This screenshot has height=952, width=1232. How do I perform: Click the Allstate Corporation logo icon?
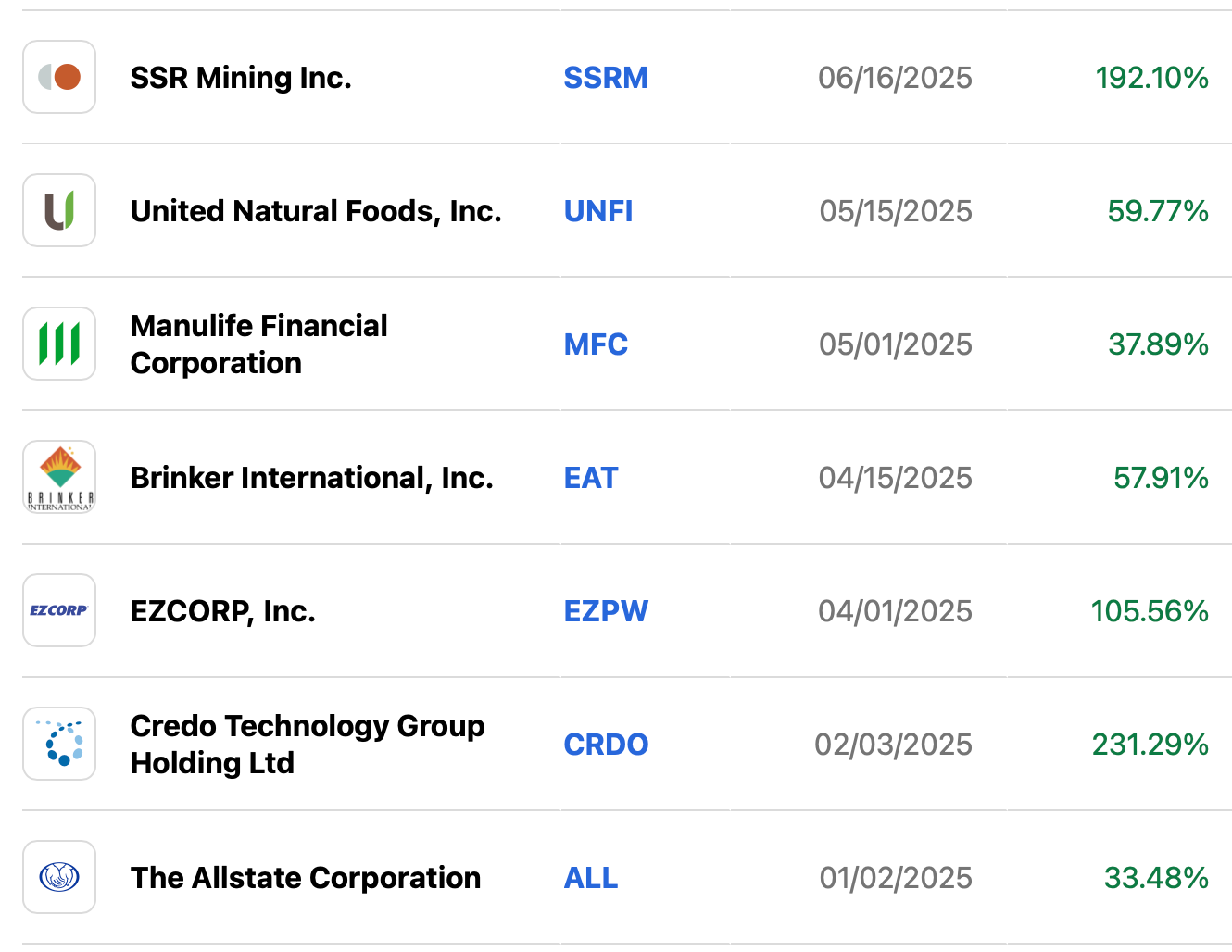(59, 877)
